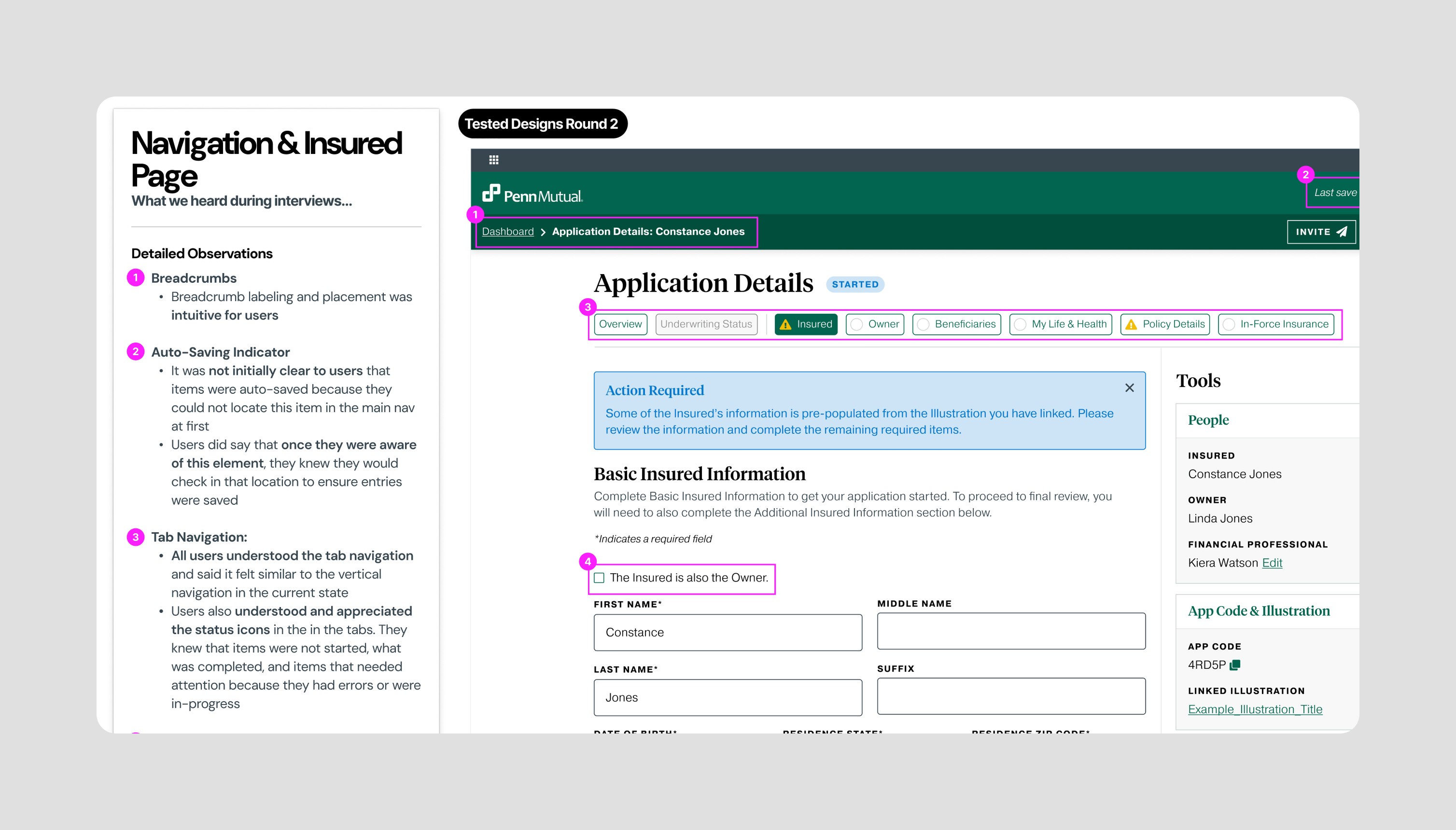Go to the Beneficiaries tab
This screenshot has height=830, width=1456.
click(x=956, y=324)
